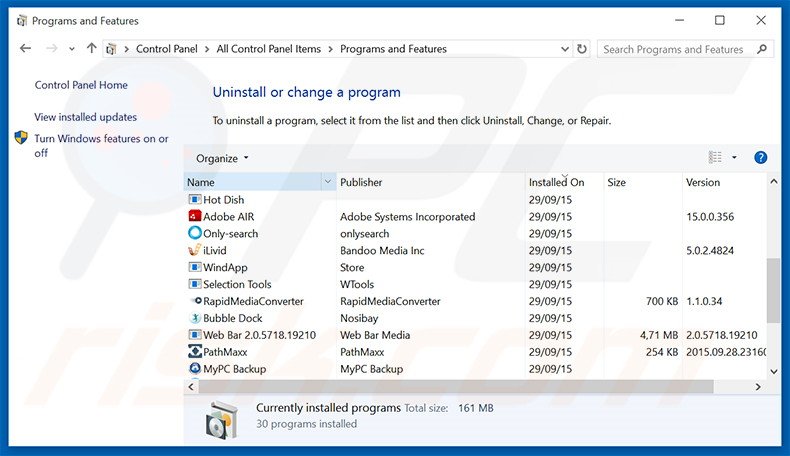Click the scroll right arrow of list
This screenshot has height=456, width=790.
[x=758, y=386]
